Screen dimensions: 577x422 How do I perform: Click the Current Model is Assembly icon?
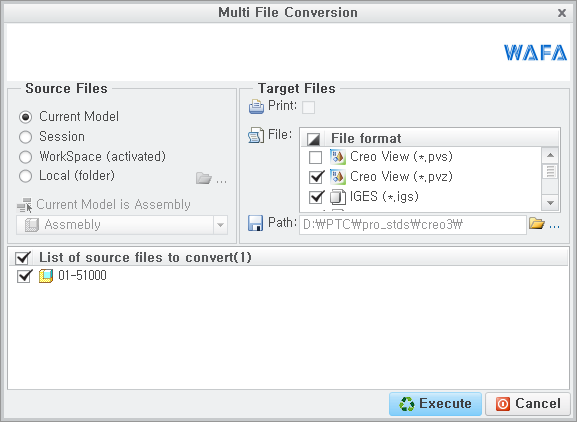[x=25, y=205]
